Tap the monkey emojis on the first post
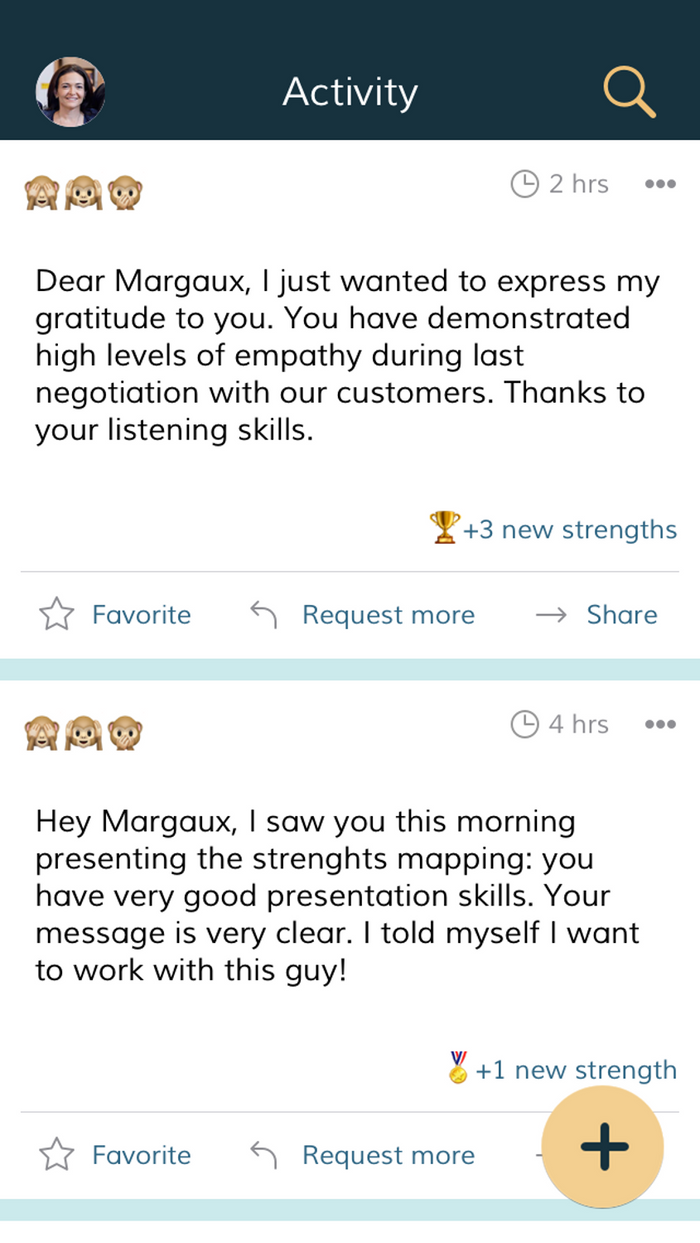 click(x=83, y=192)
